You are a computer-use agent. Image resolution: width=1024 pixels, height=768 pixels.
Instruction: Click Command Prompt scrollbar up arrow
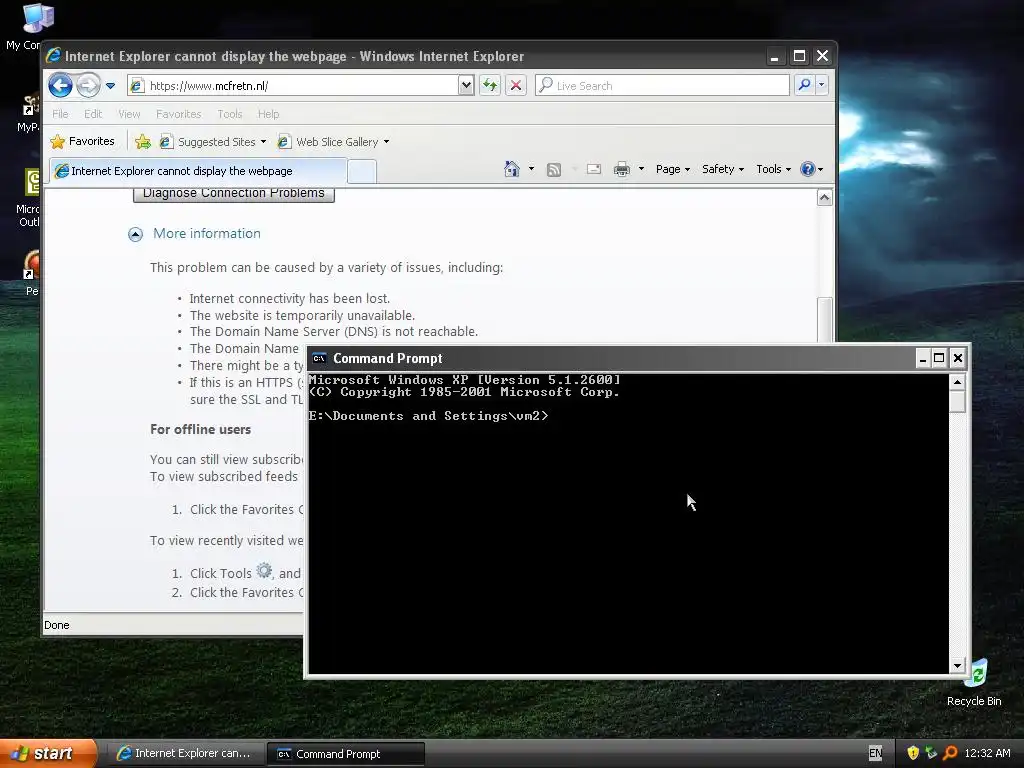(x=957, y=382)
